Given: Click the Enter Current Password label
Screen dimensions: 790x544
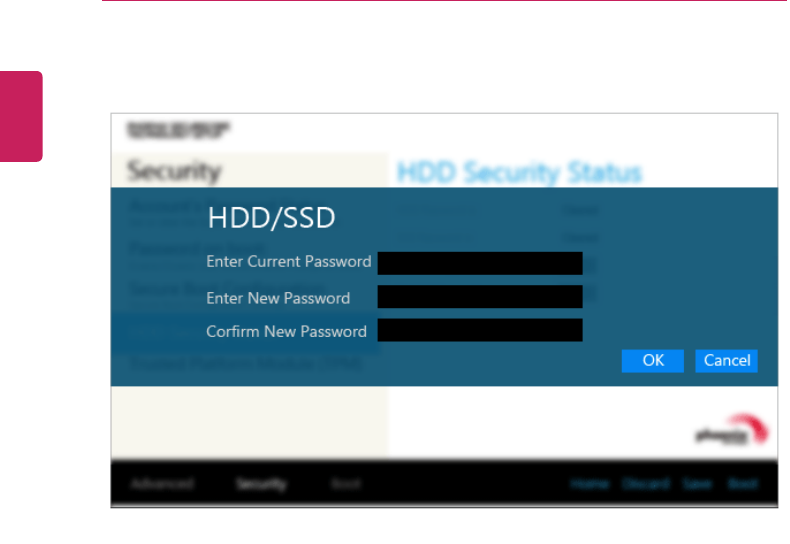Looking at the screenshot, I should point(288,262).
